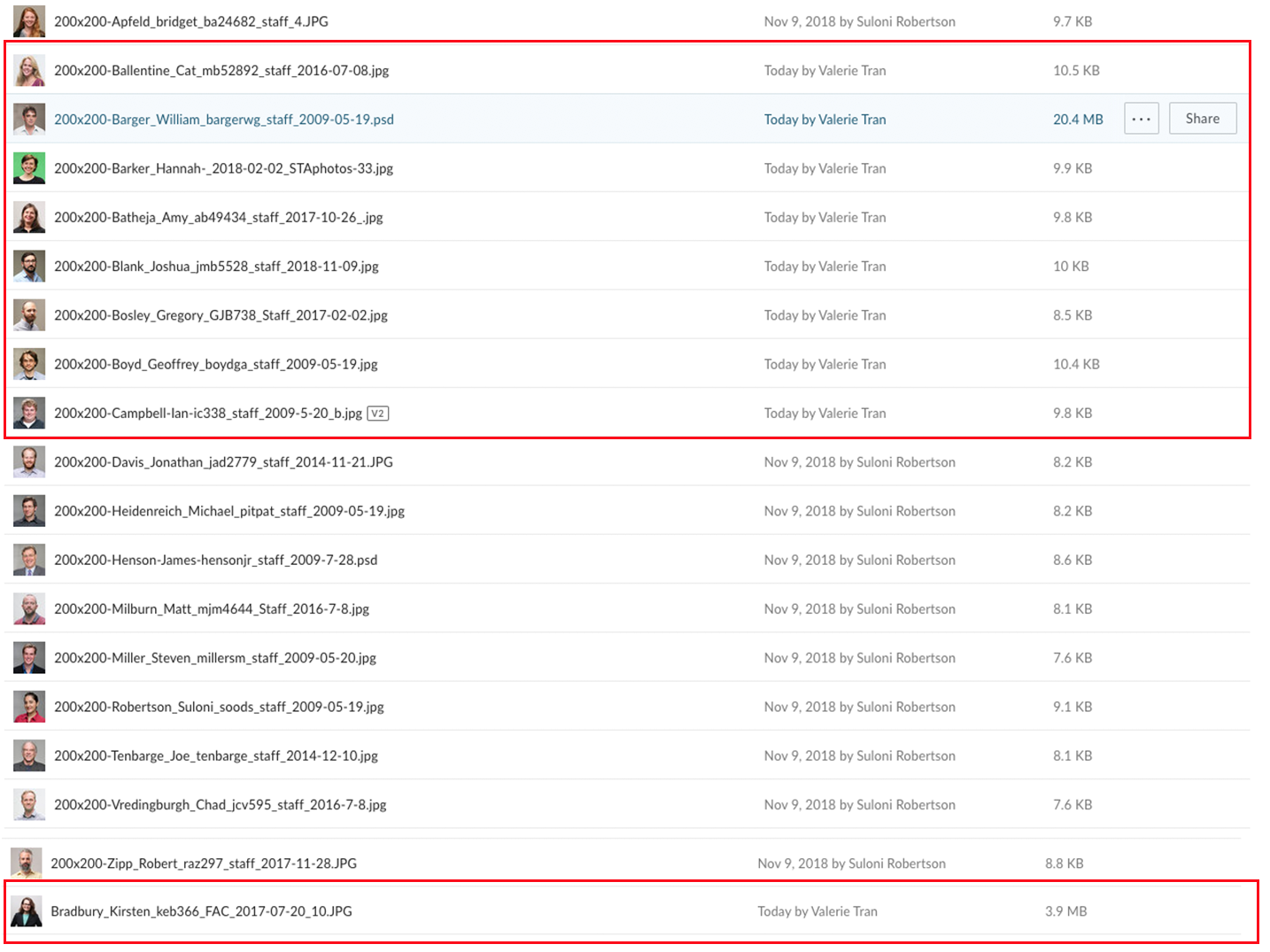Select file name 200x200-Milburn_Matt_mjm4644_Staff_2016-7-8.jpg
Viewport: 1270px width, 952px height.
tap(212, 609)
